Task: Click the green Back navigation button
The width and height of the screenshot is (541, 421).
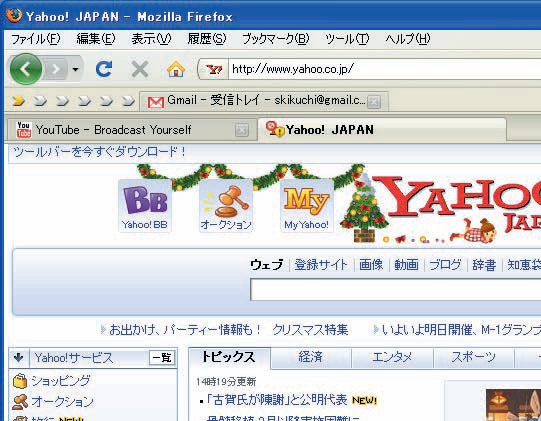Action: coord(26,69)
